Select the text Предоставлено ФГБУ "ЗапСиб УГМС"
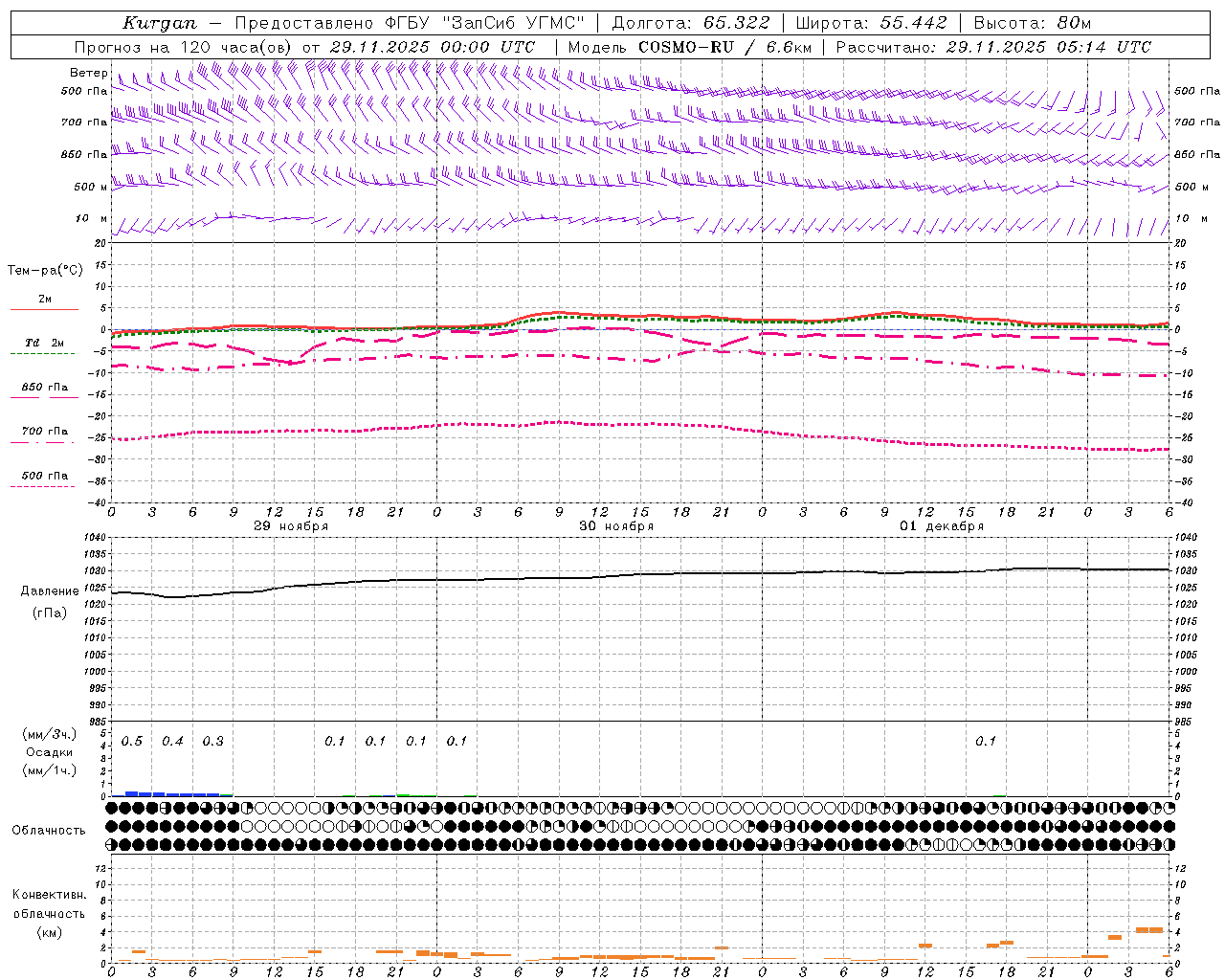Image resolution: width=1225 pixels, height=980 pixels. point(410,23)
